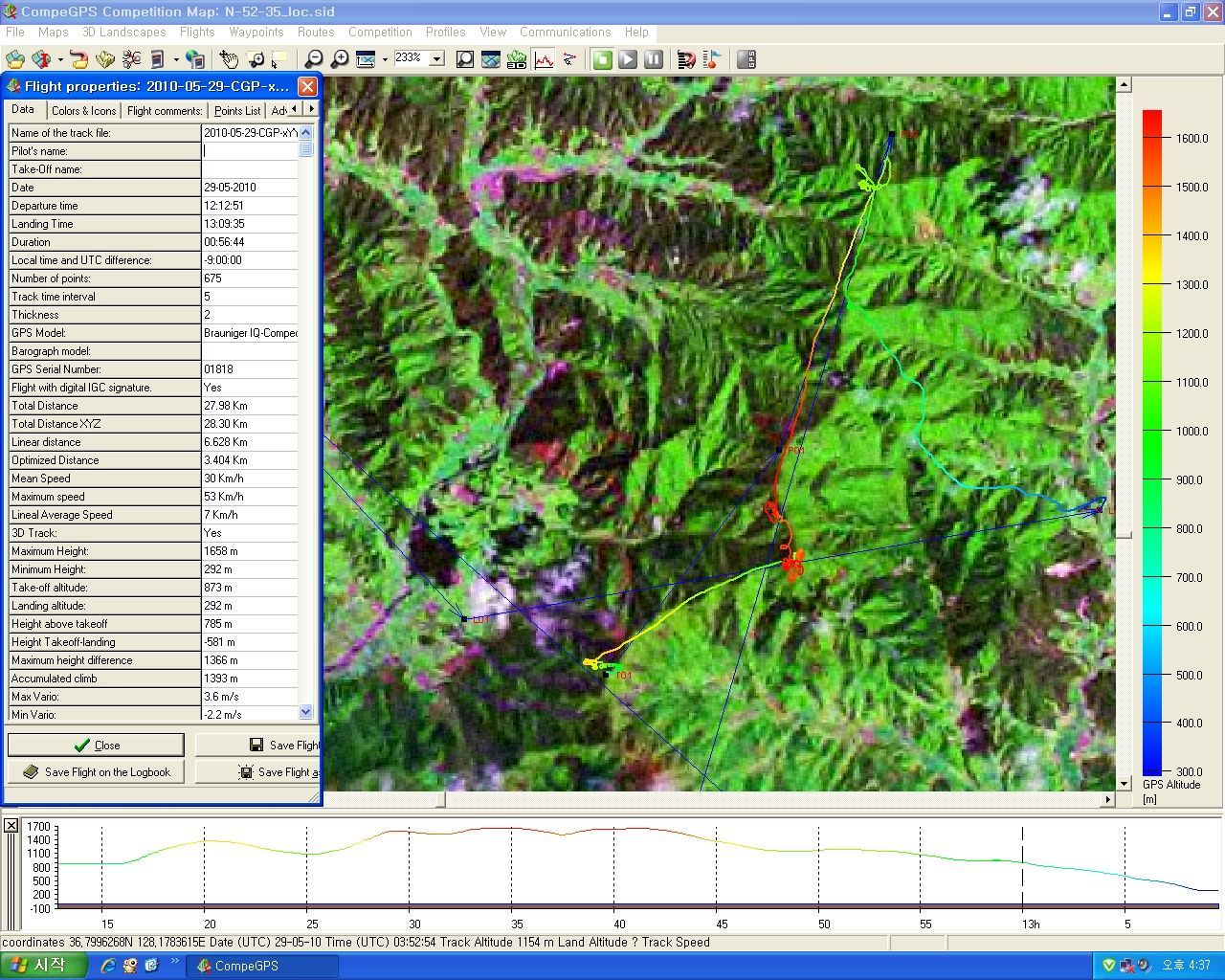Select the zoom window tool
The height and width of the screenshot is (980, 1225).
(x=255, y=59)
